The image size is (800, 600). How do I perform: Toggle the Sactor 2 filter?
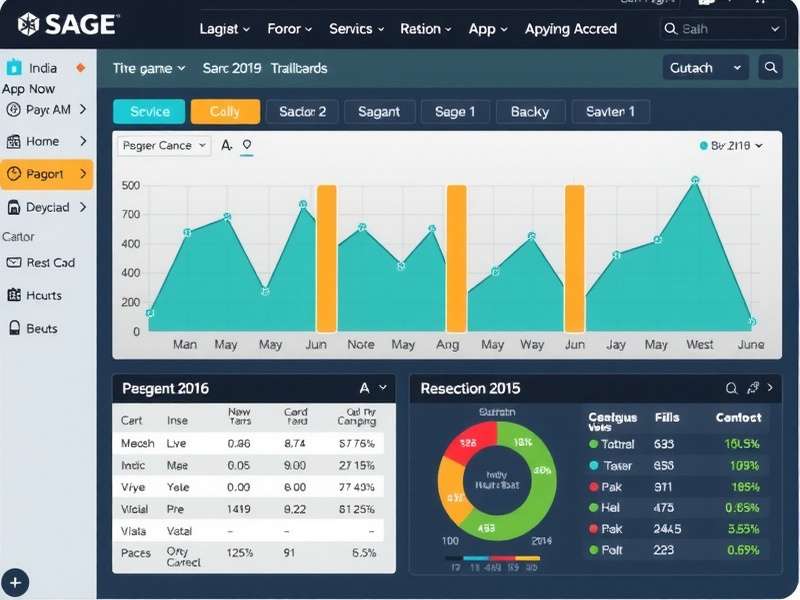tap(302, 111)
